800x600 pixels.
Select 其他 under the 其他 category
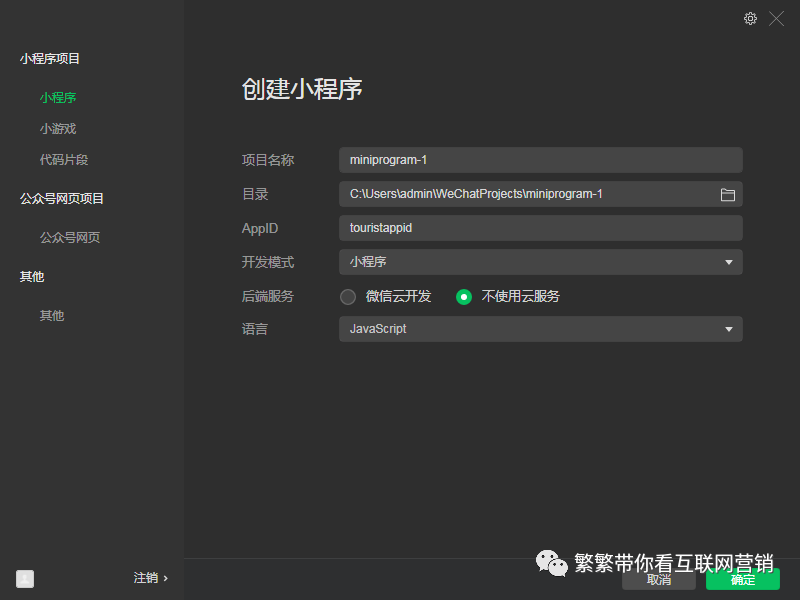click(x=51, y=314)
